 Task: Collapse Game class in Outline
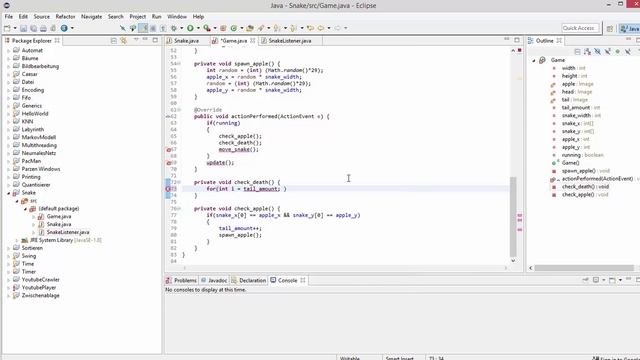[534, 60]
